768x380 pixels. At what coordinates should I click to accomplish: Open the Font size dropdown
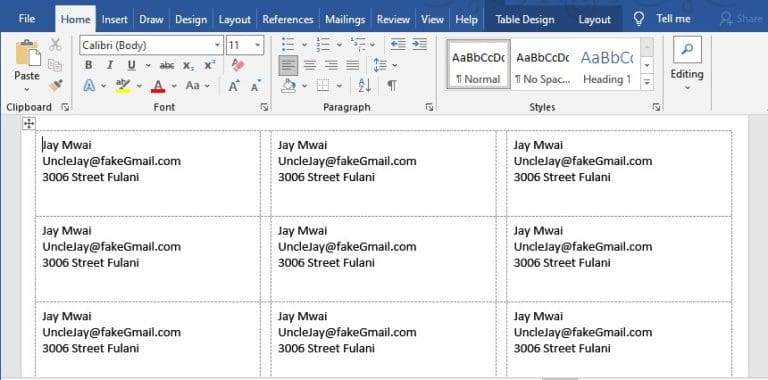pos(258,46)
